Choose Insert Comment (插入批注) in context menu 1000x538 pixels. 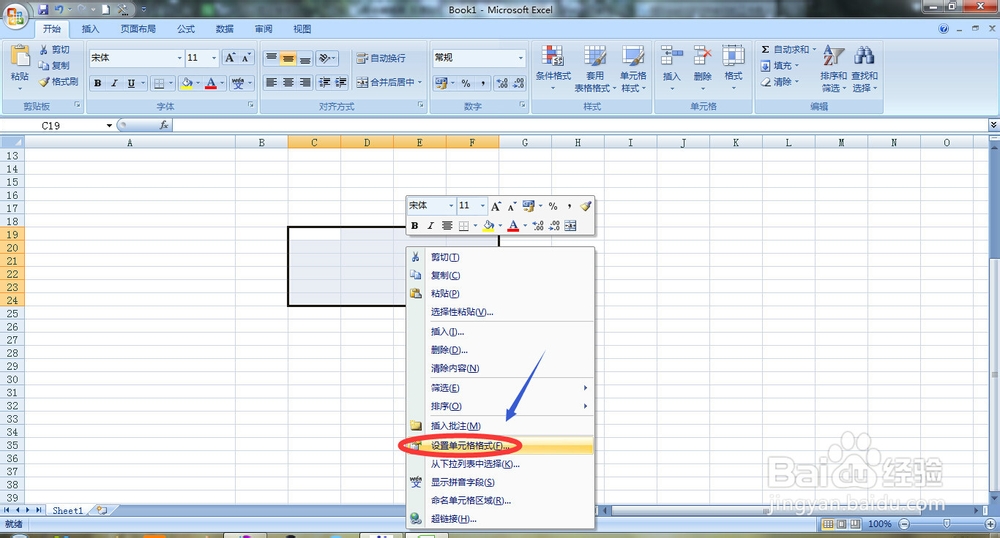[501, 426]
